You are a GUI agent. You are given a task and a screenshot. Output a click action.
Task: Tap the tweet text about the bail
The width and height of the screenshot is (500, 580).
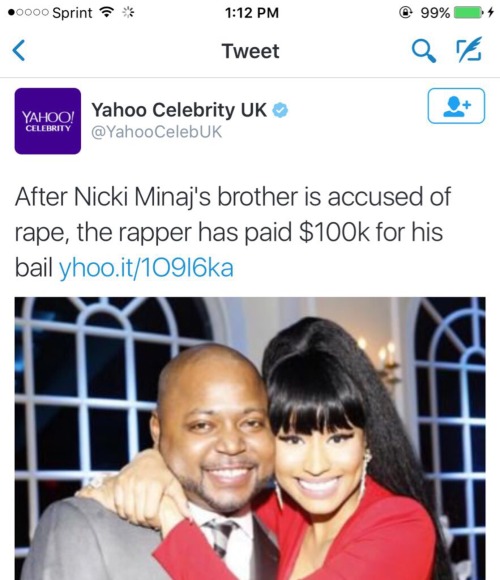233,232
